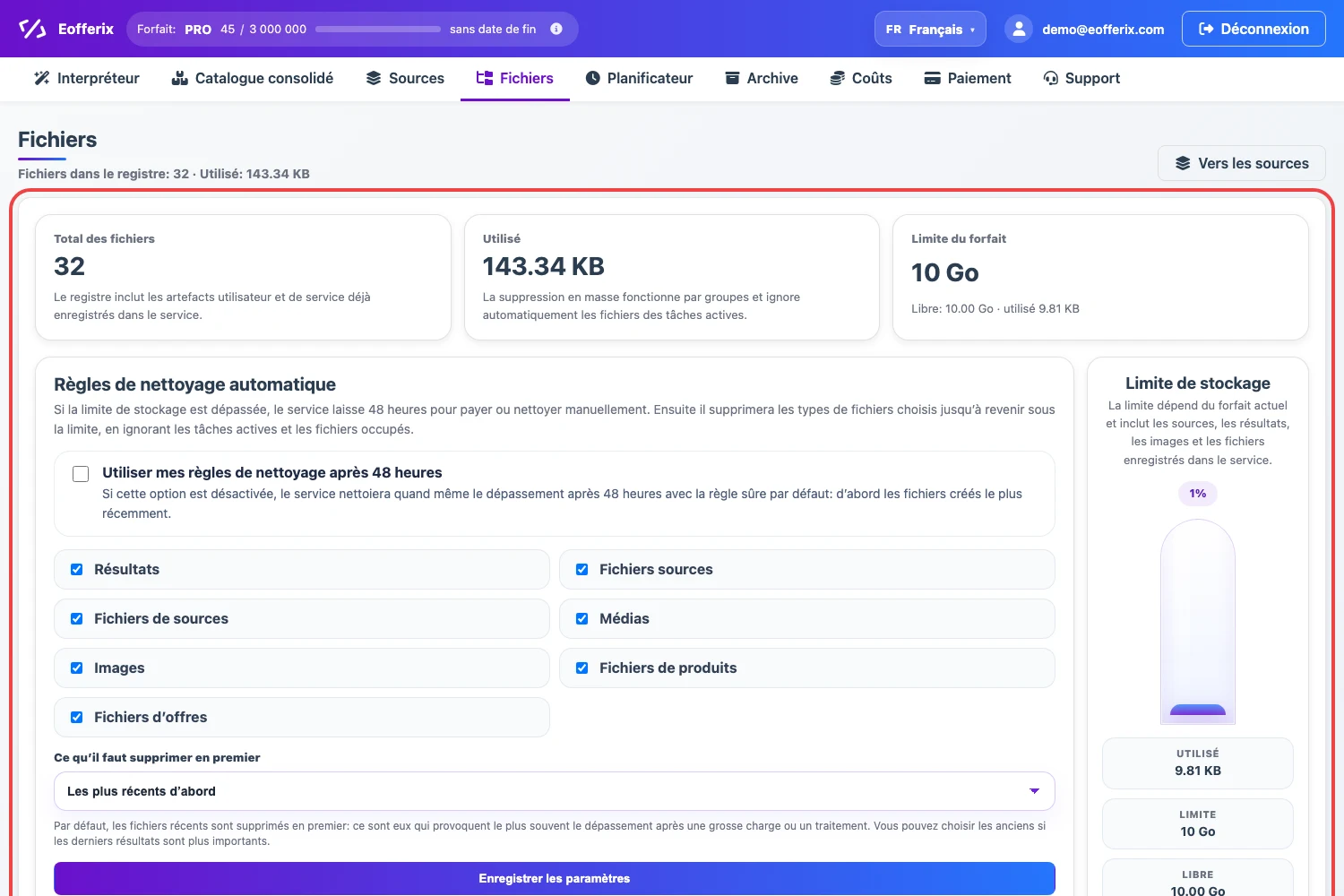Screen dimensions: 1344x896
Task: Click the Eofferix brand name
Action: [x=86, y=29]
